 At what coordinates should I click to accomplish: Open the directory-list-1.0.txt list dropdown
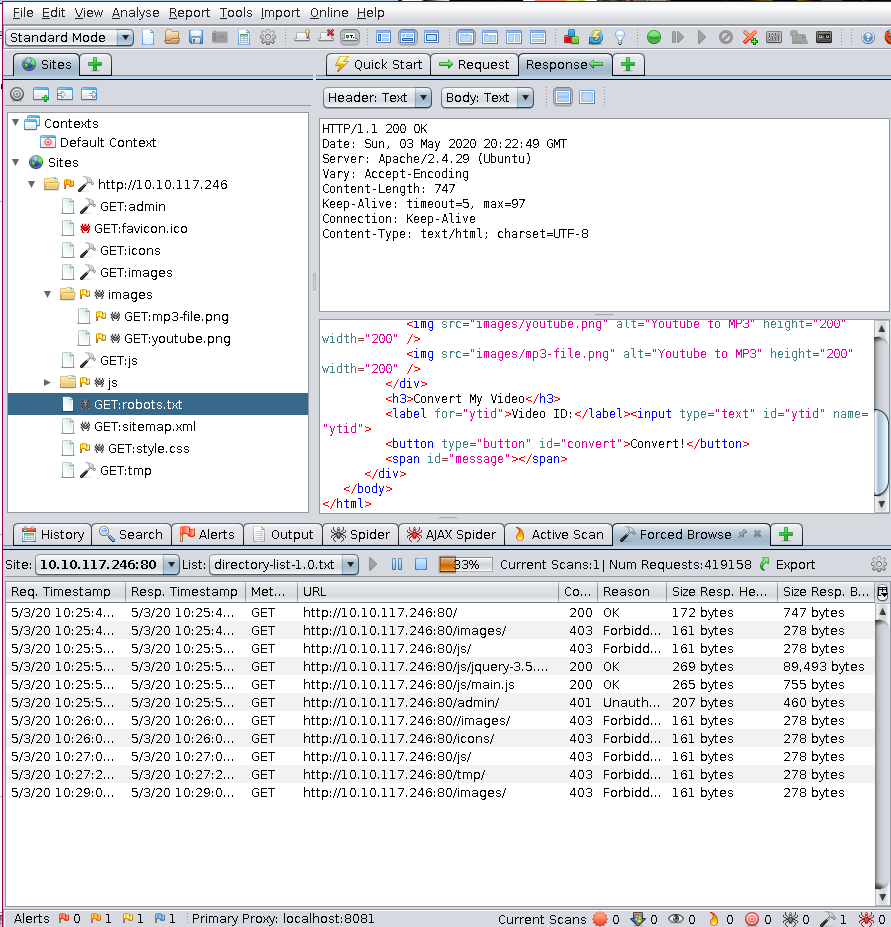click(284, 564)
